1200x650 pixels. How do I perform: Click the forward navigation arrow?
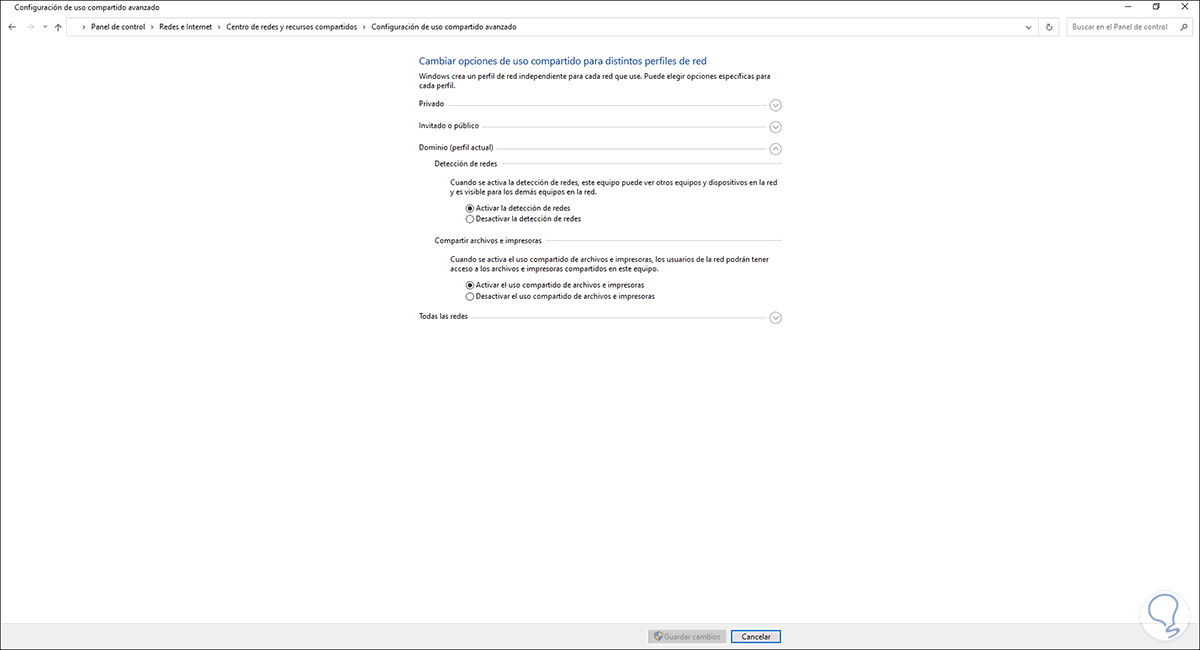pyautogui.click(x=29, y=27)
